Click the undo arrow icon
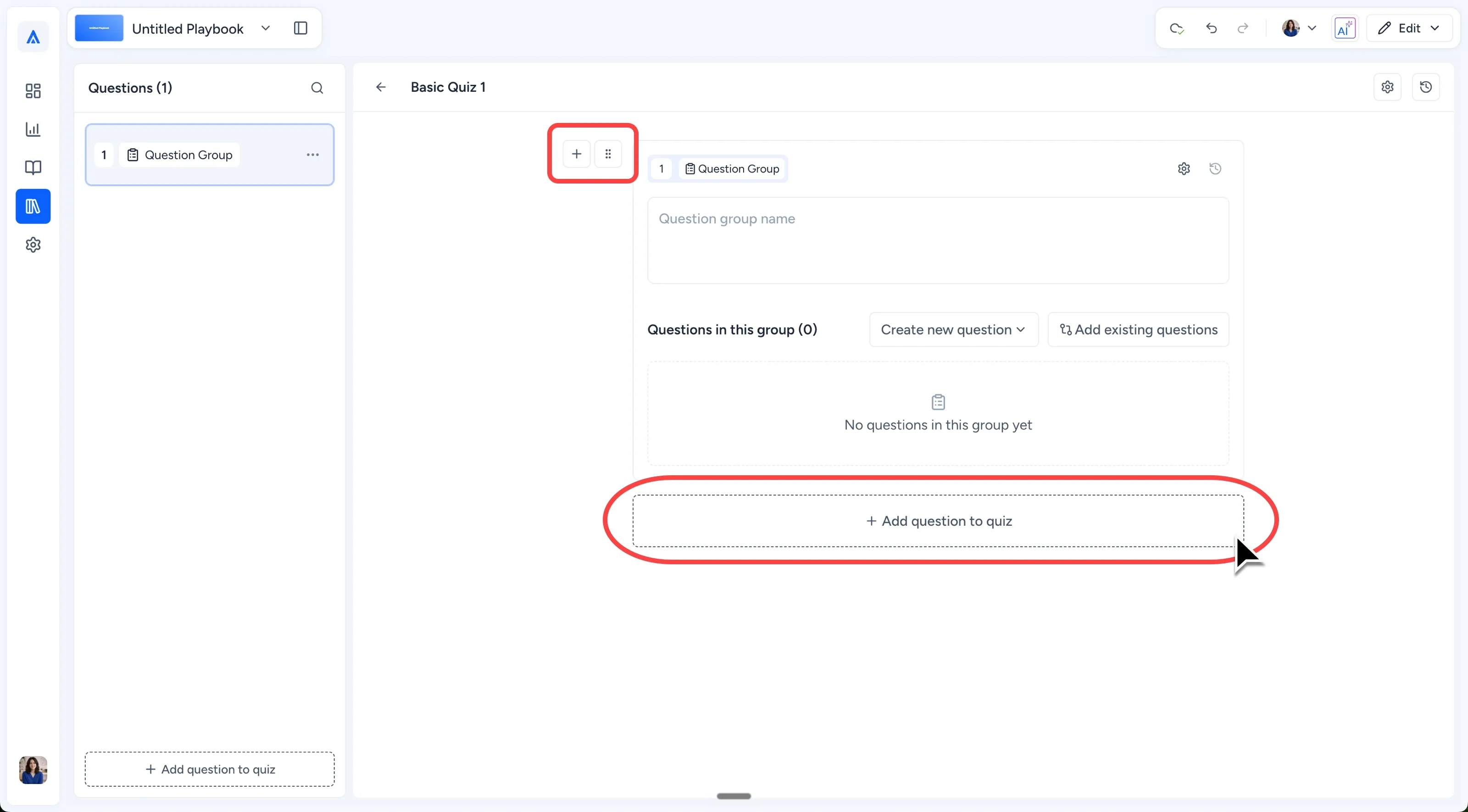Viewport: 1468px width, 812px height. click(1212, 28)
